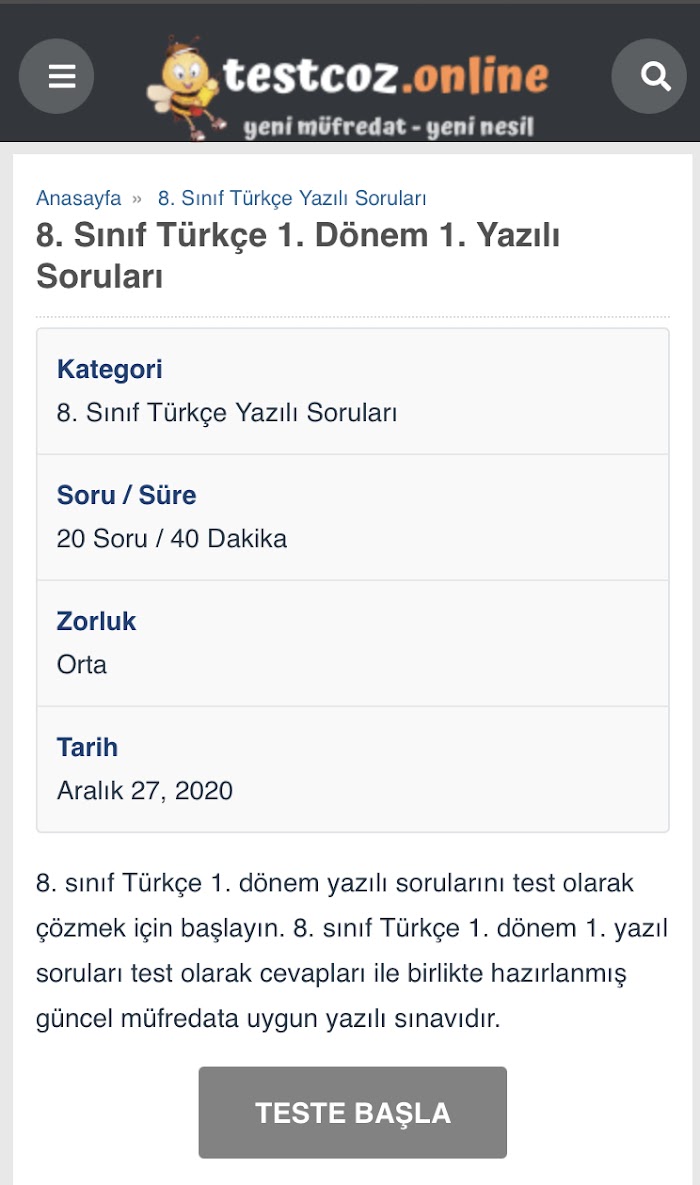Click the '8. Sınıf Türkçe 1. Dönem 1. Yazılı Soruları' heading
This screenshot has width=700, height=1185.
pyautogui.click(x=298, y=255)
